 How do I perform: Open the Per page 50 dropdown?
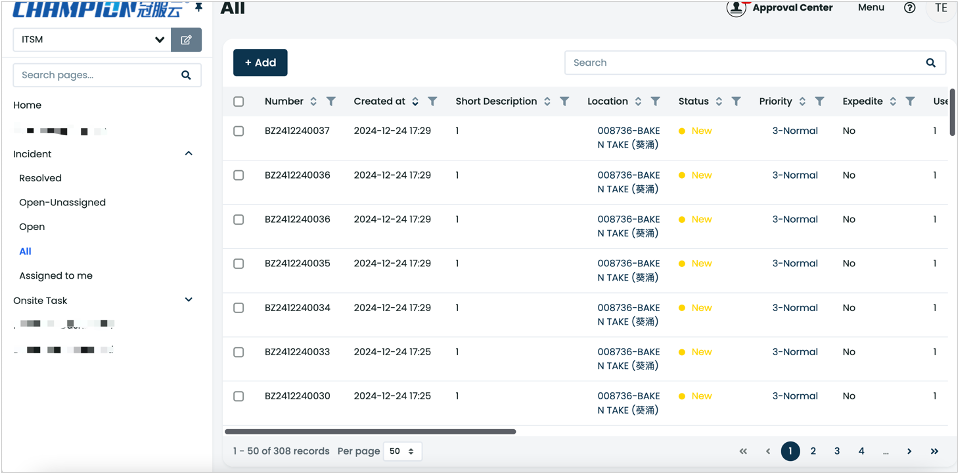(403, 451)
